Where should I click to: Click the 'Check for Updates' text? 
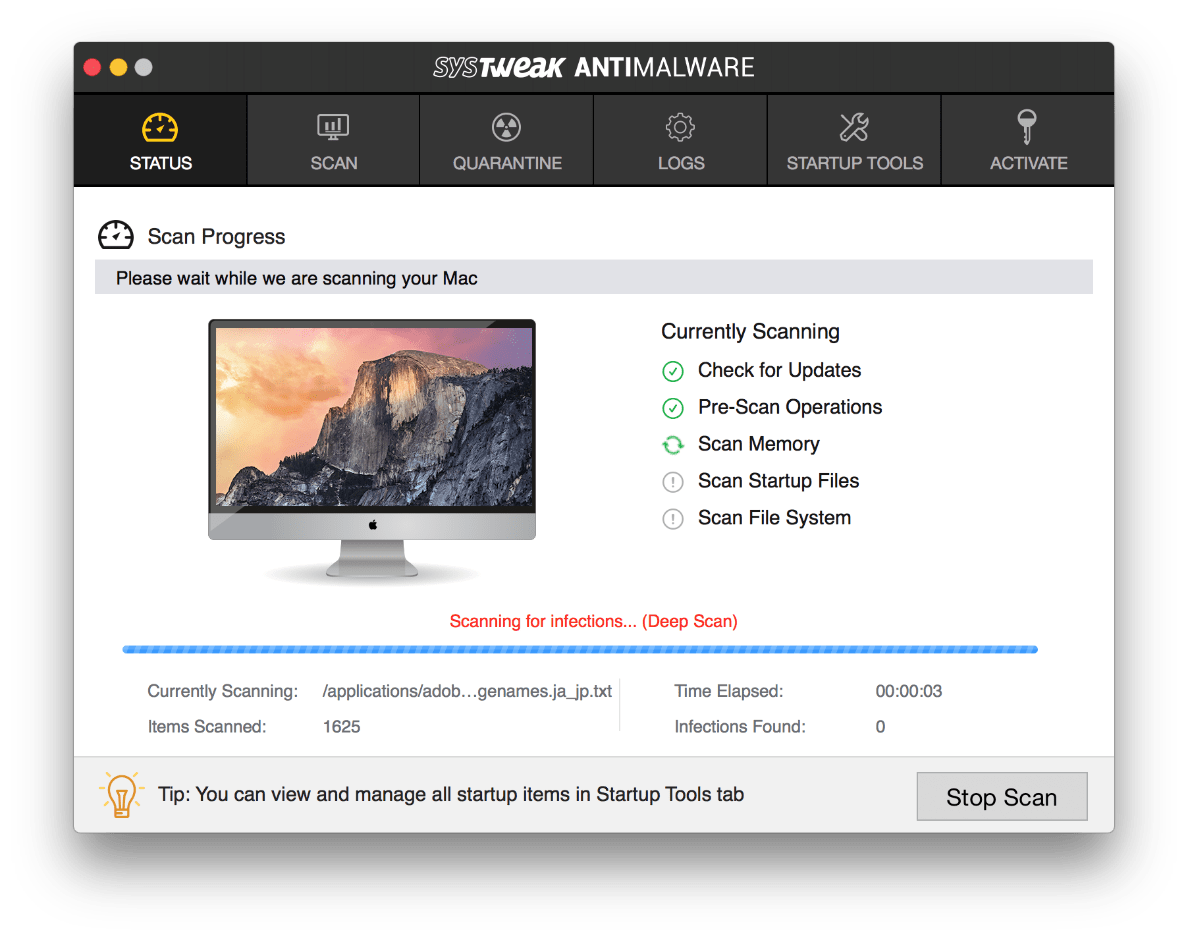pos(779,371)
